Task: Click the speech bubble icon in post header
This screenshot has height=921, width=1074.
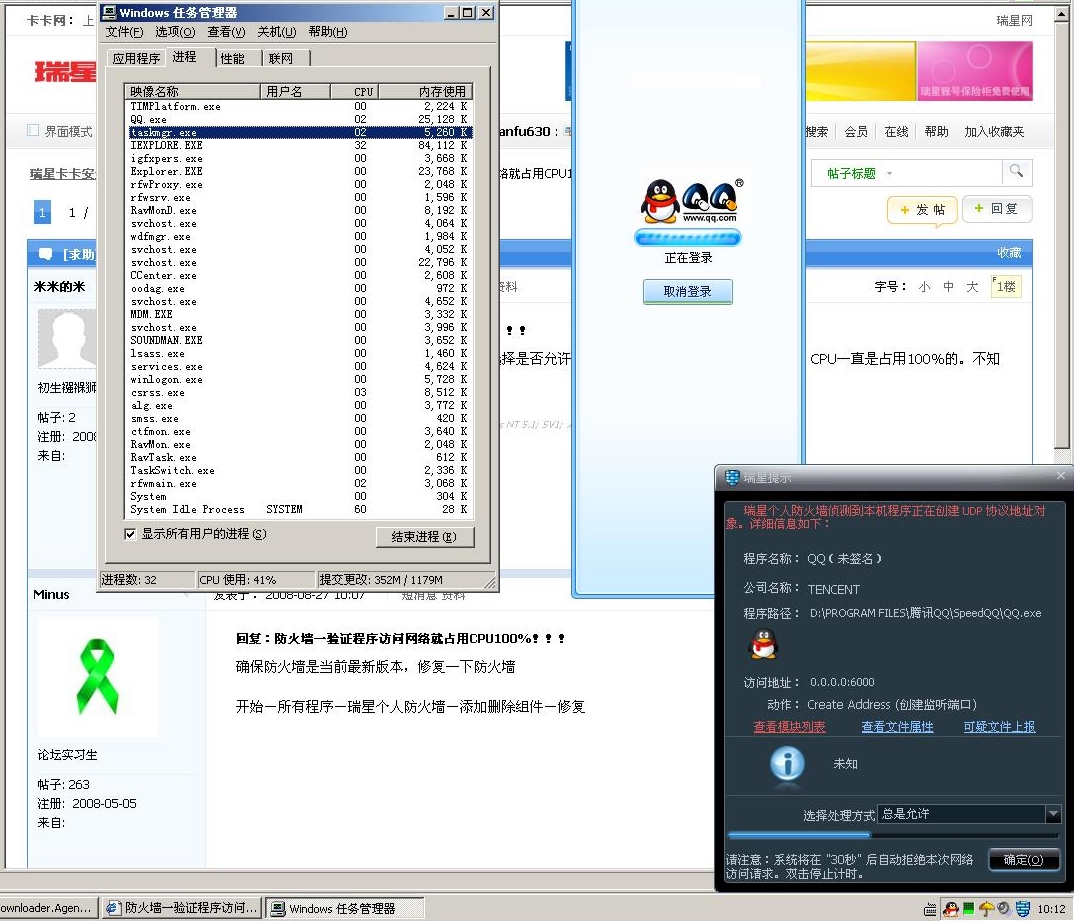Action: (x=45, y=254)
